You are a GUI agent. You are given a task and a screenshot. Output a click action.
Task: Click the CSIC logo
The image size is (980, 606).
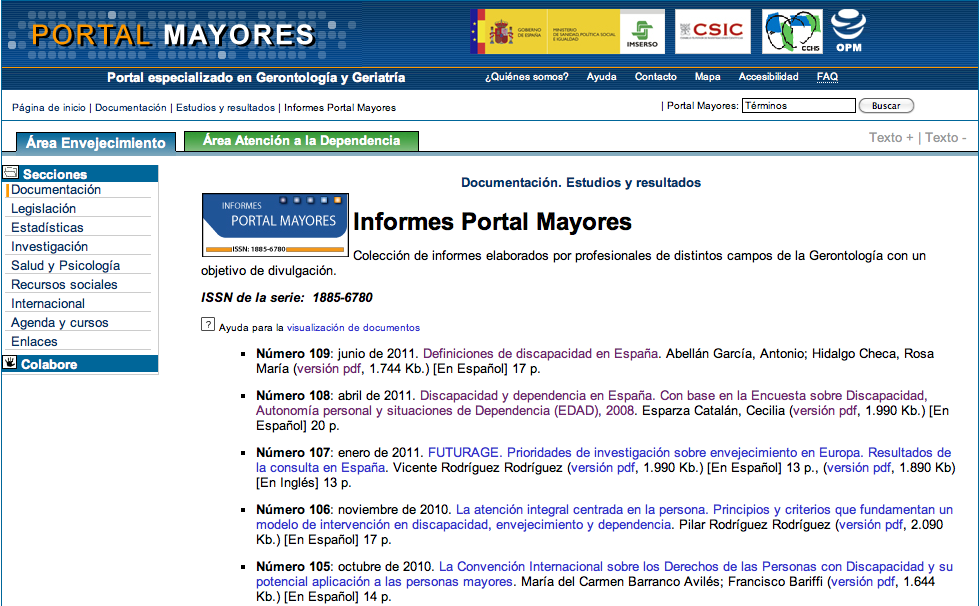click(712, 31)
